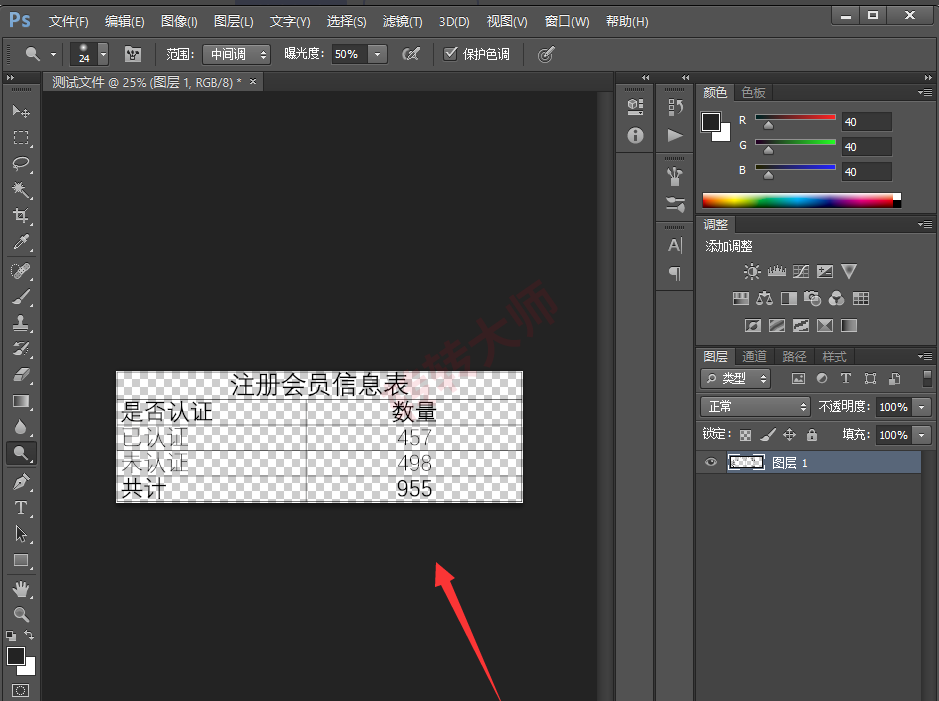Click the R value input field
This screenshot has height=701, width=939.
pyautogui.click(x=867, y=122)
